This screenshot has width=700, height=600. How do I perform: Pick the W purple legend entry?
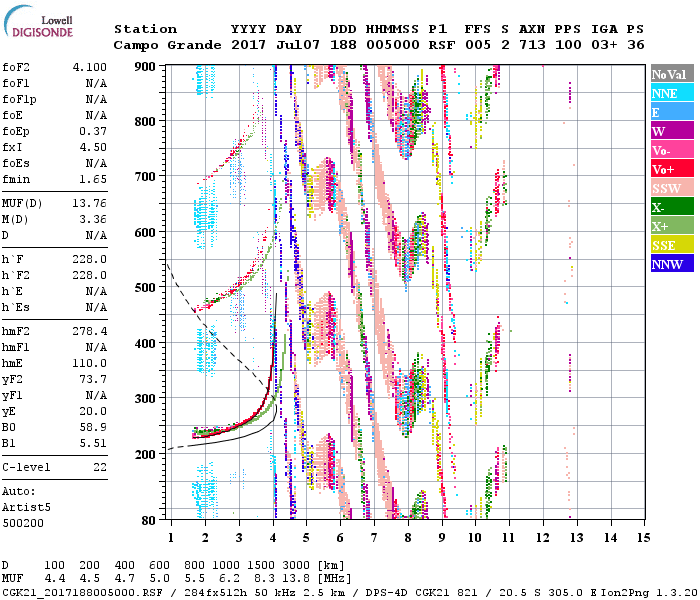(671, 131)
